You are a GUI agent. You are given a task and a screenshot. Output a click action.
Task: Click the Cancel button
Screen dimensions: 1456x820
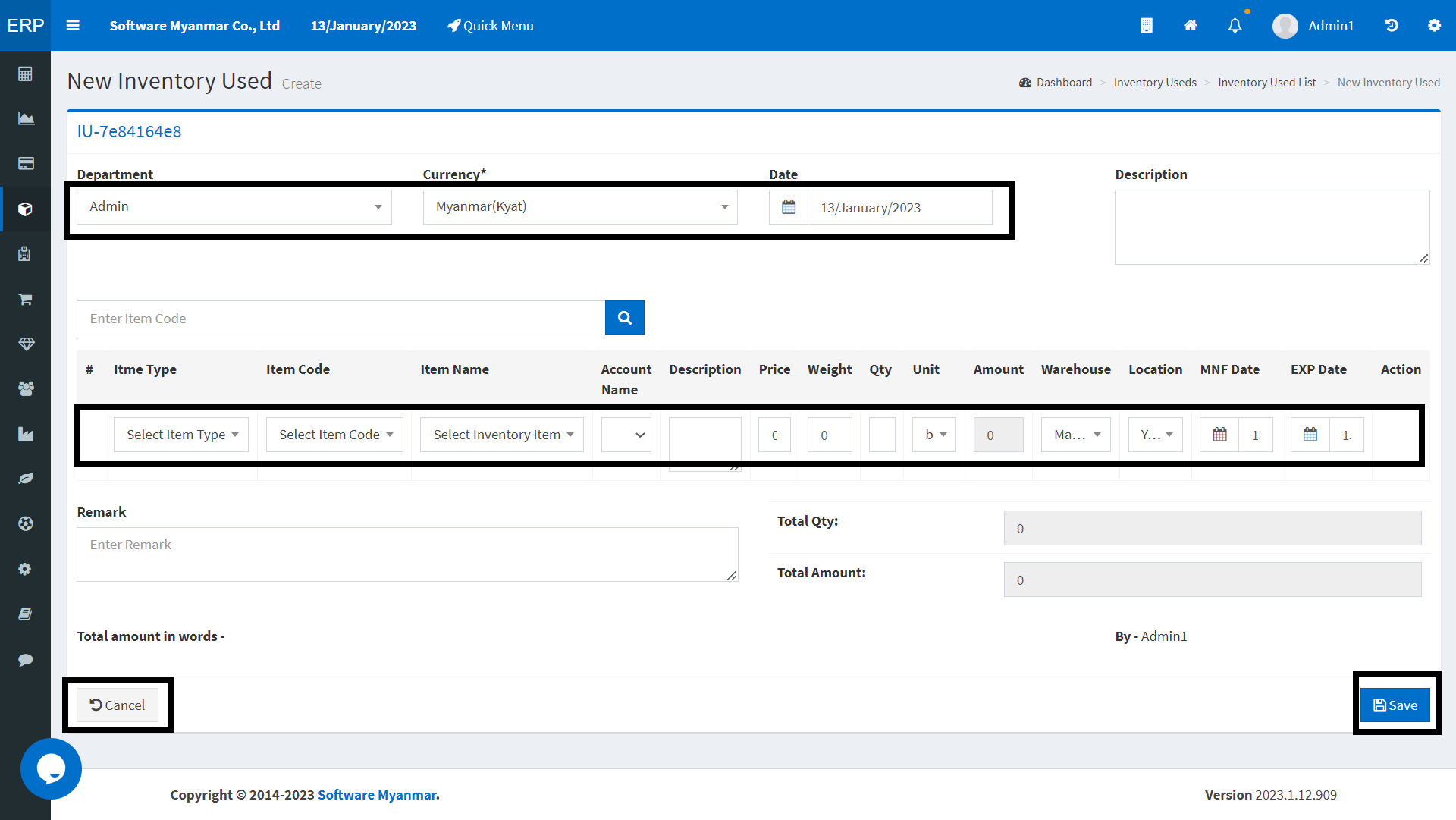118,705
